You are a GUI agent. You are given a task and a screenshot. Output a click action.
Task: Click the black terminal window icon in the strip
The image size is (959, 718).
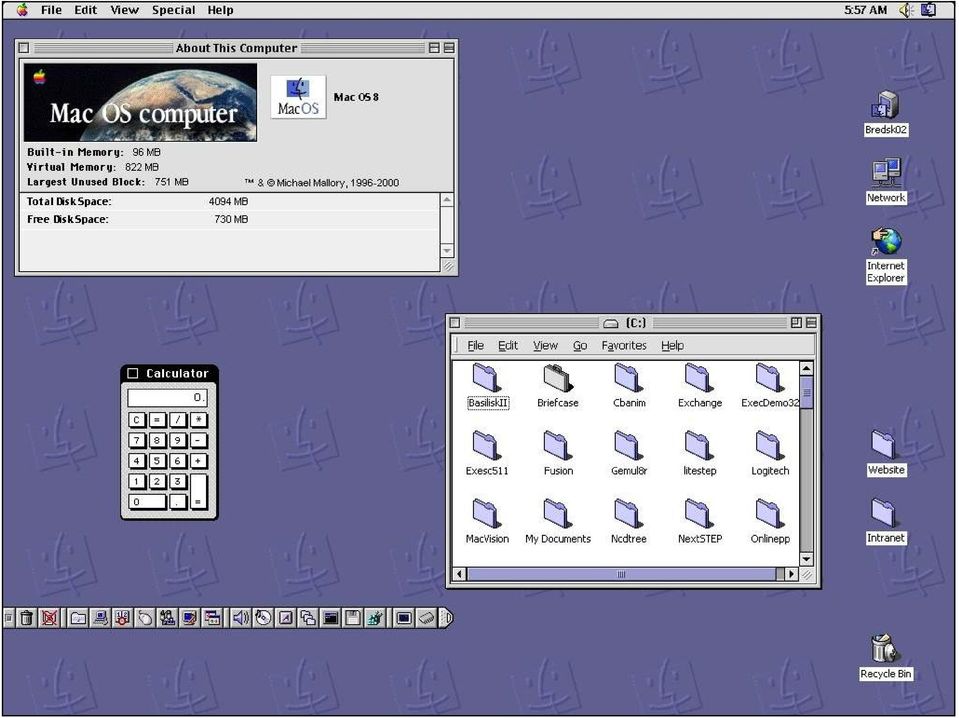pos(330,618)
